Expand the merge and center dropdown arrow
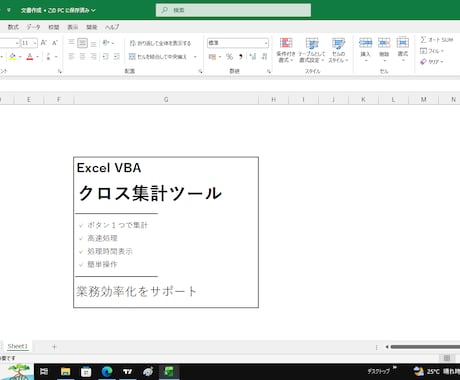Image resolution: width=460 pixels, height=380 pixels. pyautogui.click(x=195, y=57)
